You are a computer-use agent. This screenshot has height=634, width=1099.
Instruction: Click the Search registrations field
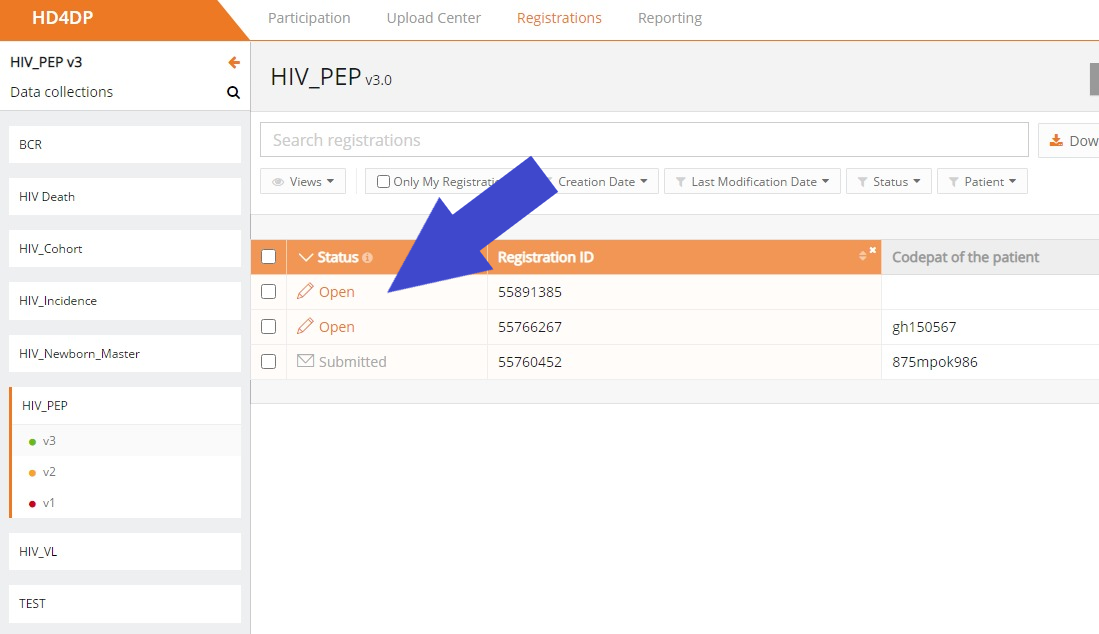click(x=644, y=140)
